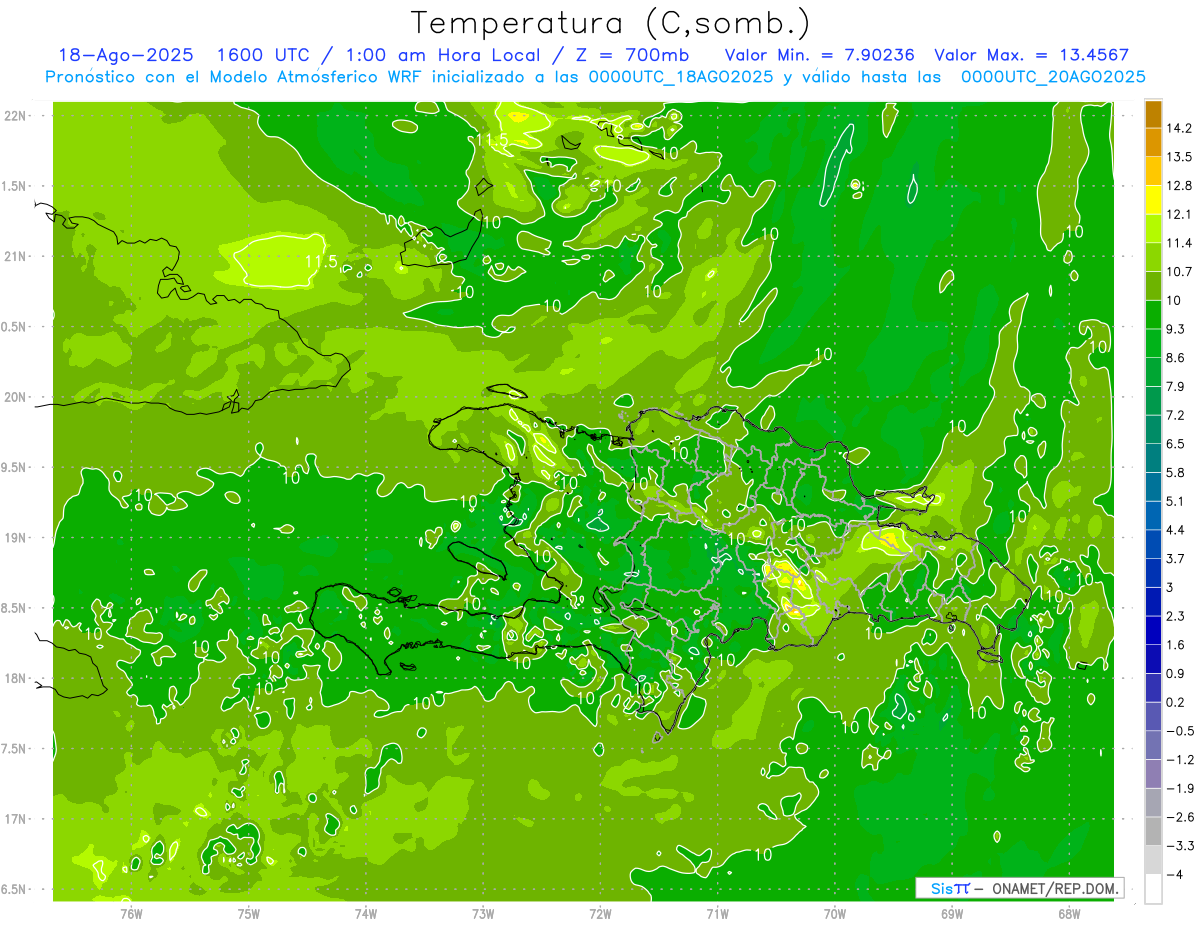Click the "5.1" legend value
This screenshot has height=927, width=1200.
click(1175, 501)
